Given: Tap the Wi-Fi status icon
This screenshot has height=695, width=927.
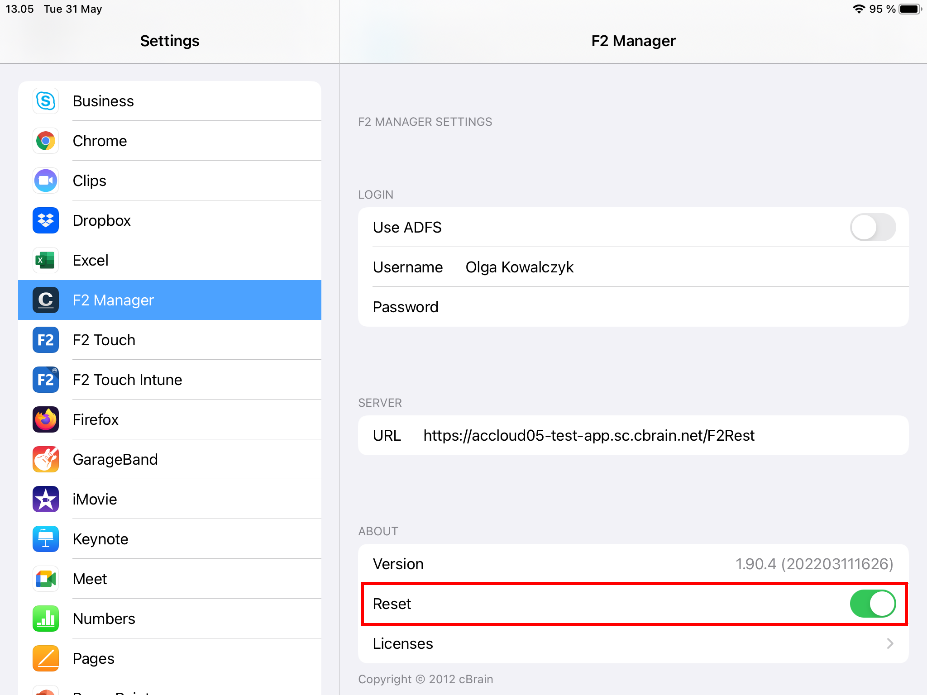Looking at the screenshot, I should 858,9.
